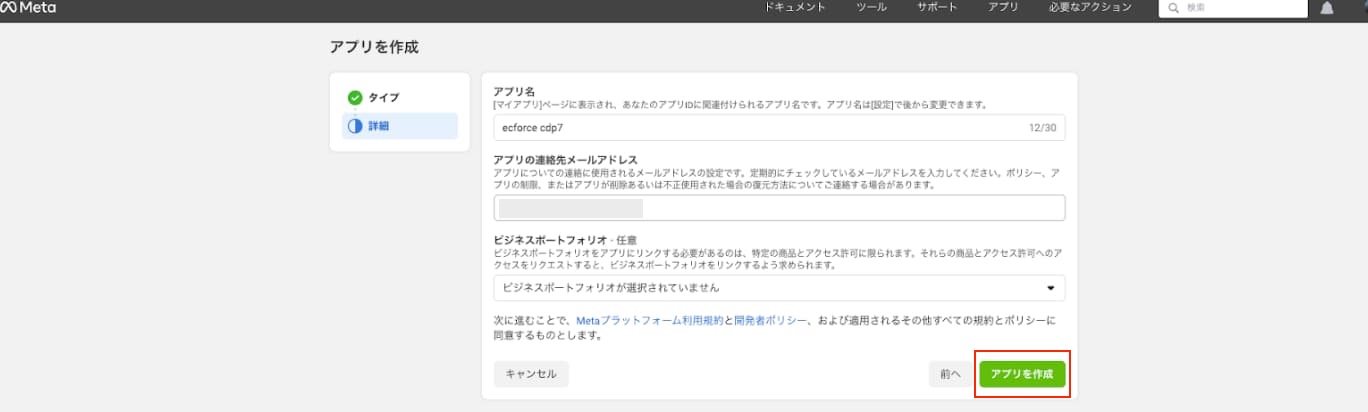Open the ビジネスポートフォリオが選択されていません combo box

click(779, 288)
